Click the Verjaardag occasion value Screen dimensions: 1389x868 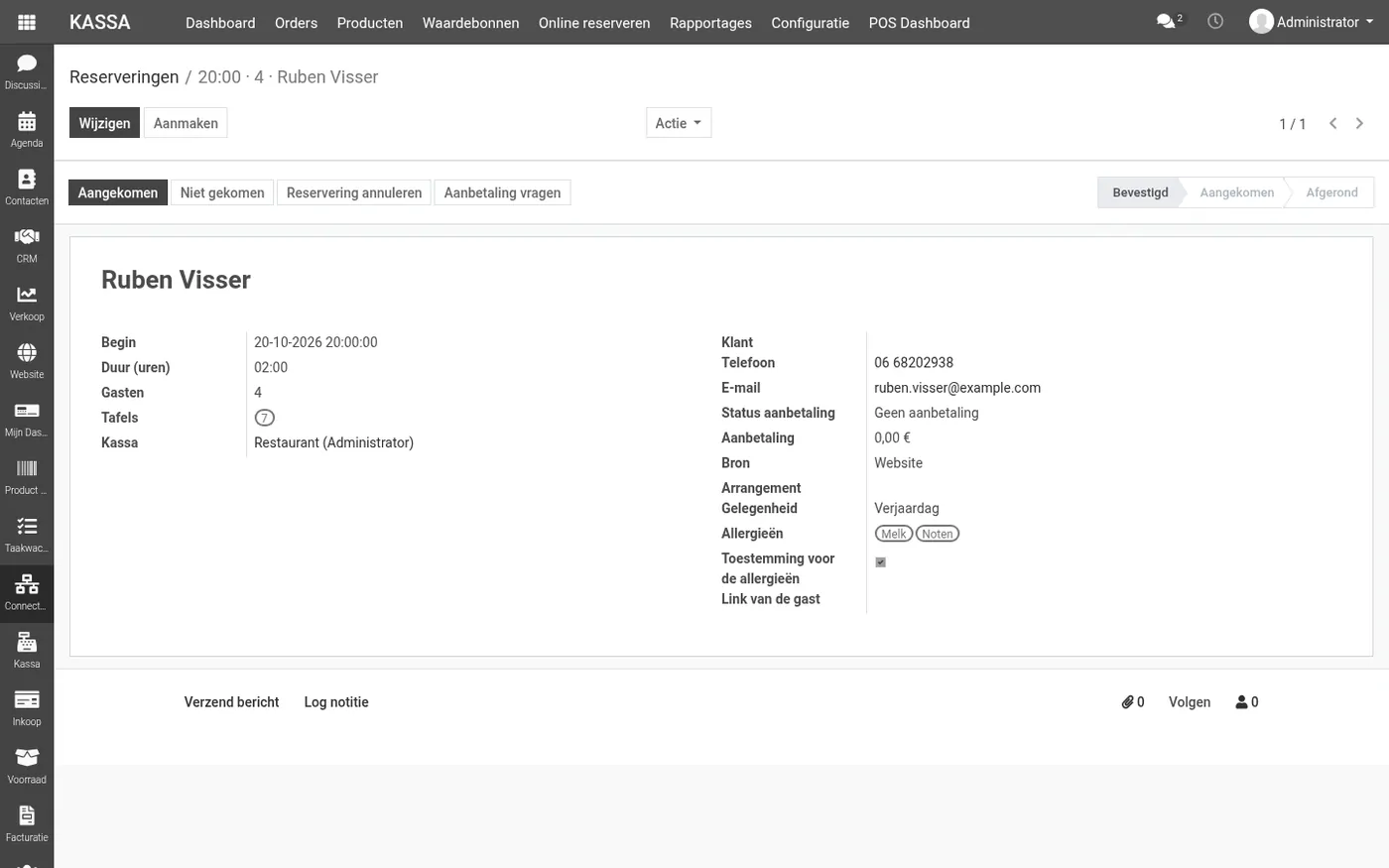907,508
